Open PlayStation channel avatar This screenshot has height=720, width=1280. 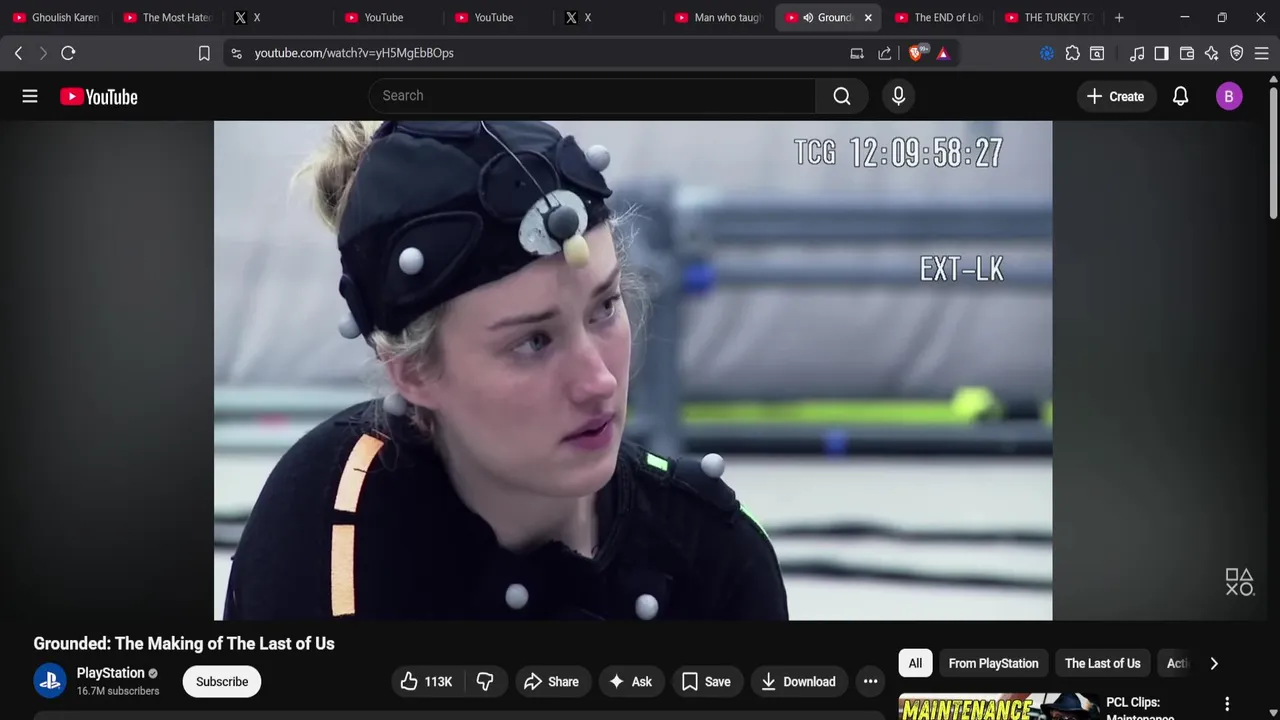(x=50, y=681)
